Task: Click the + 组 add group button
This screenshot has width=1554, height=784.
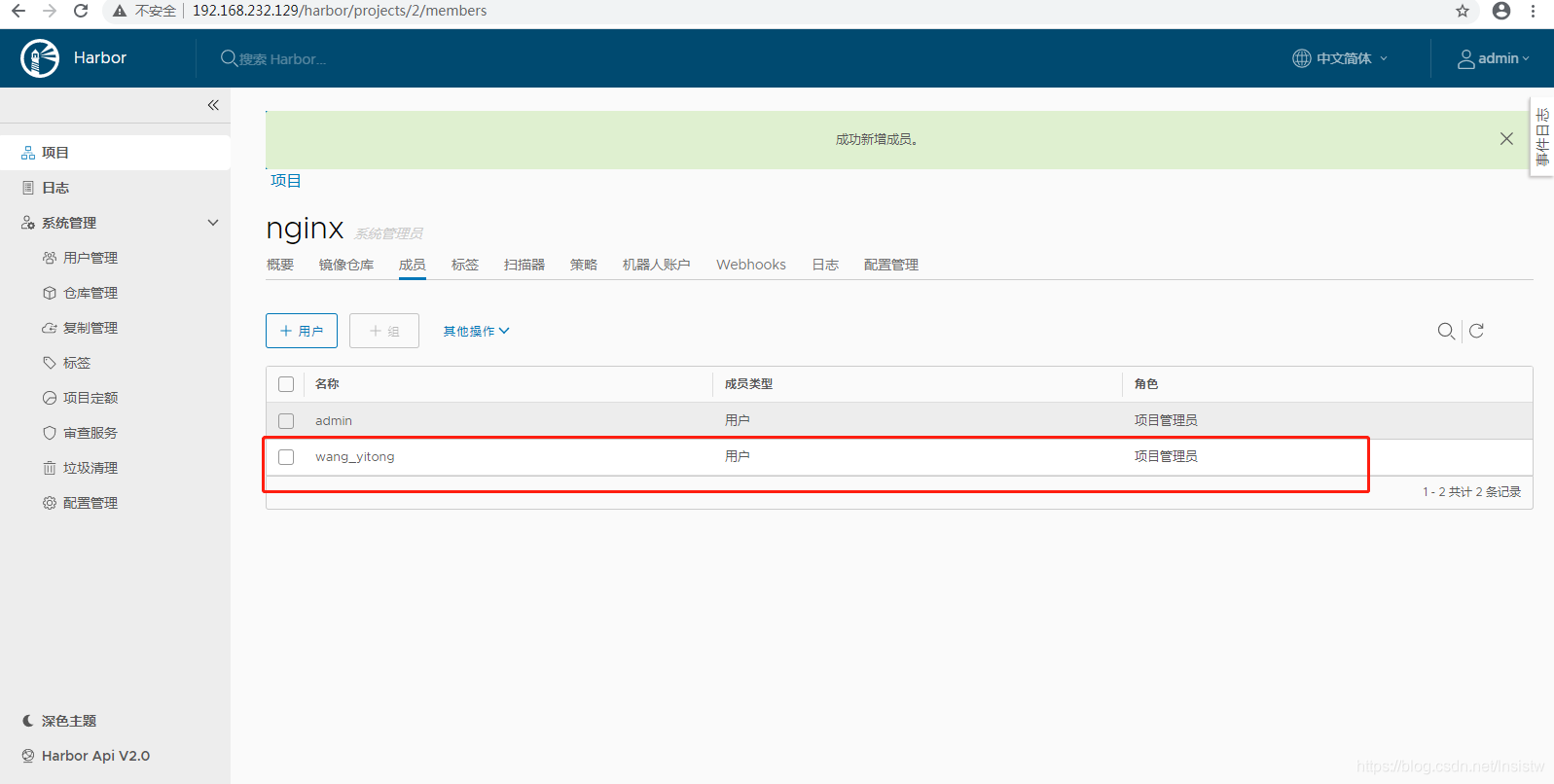Action: tap(384, 331)
